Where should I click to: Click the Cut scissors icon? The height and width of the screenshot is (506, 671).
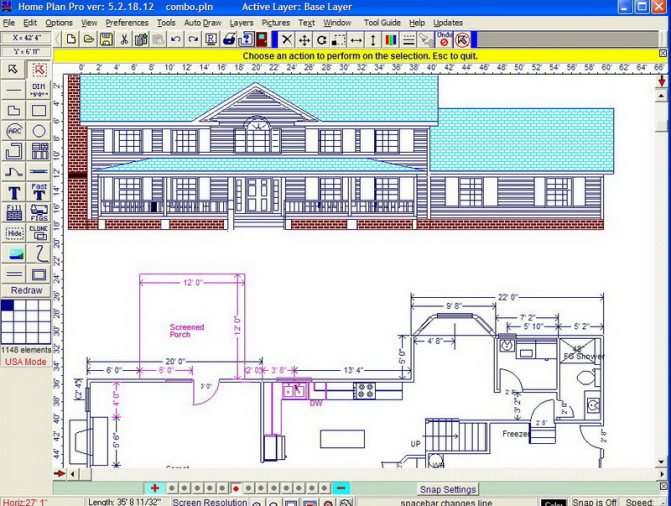124,40
